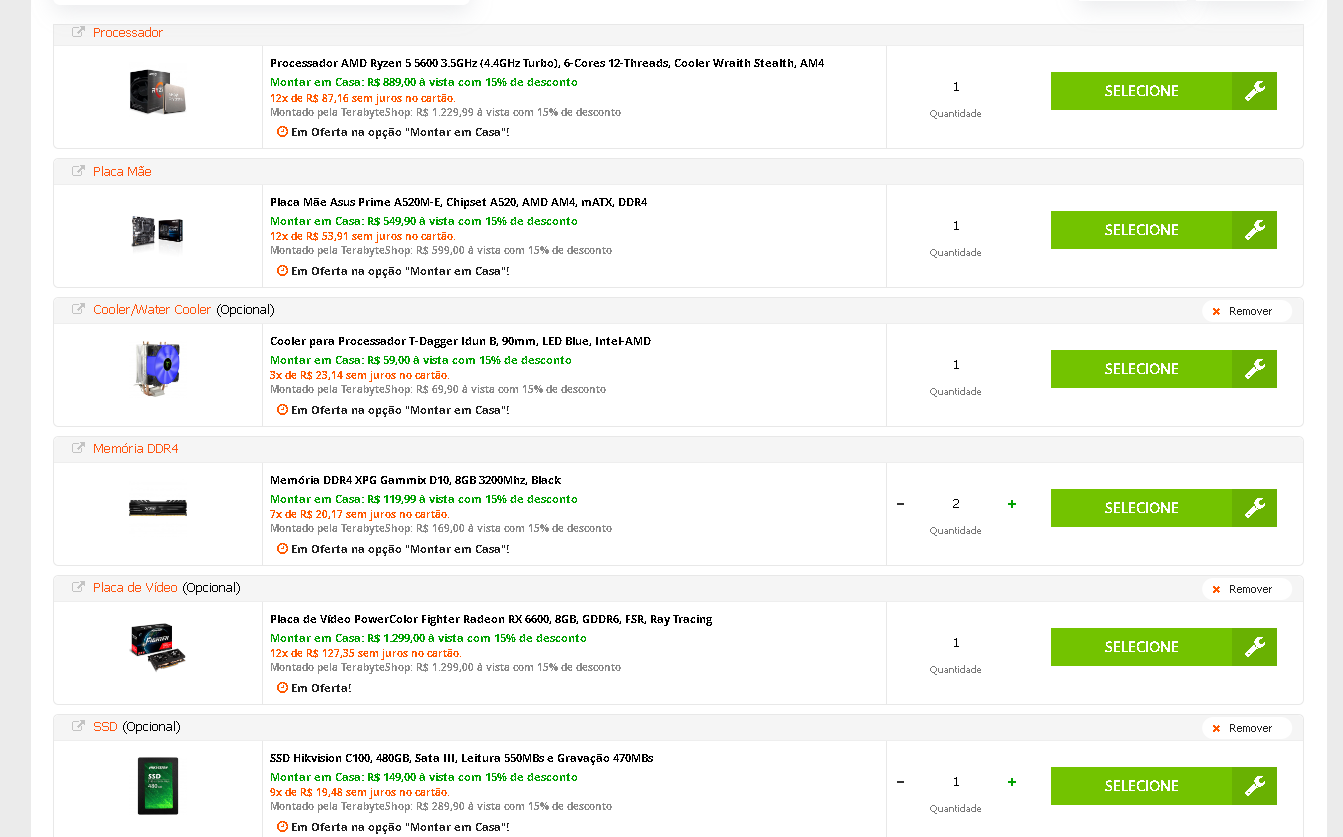Open the Ryzen 5 5600 processor product title
The width and height of the screenshot is (1343, 837).
(x=547, y=63)
